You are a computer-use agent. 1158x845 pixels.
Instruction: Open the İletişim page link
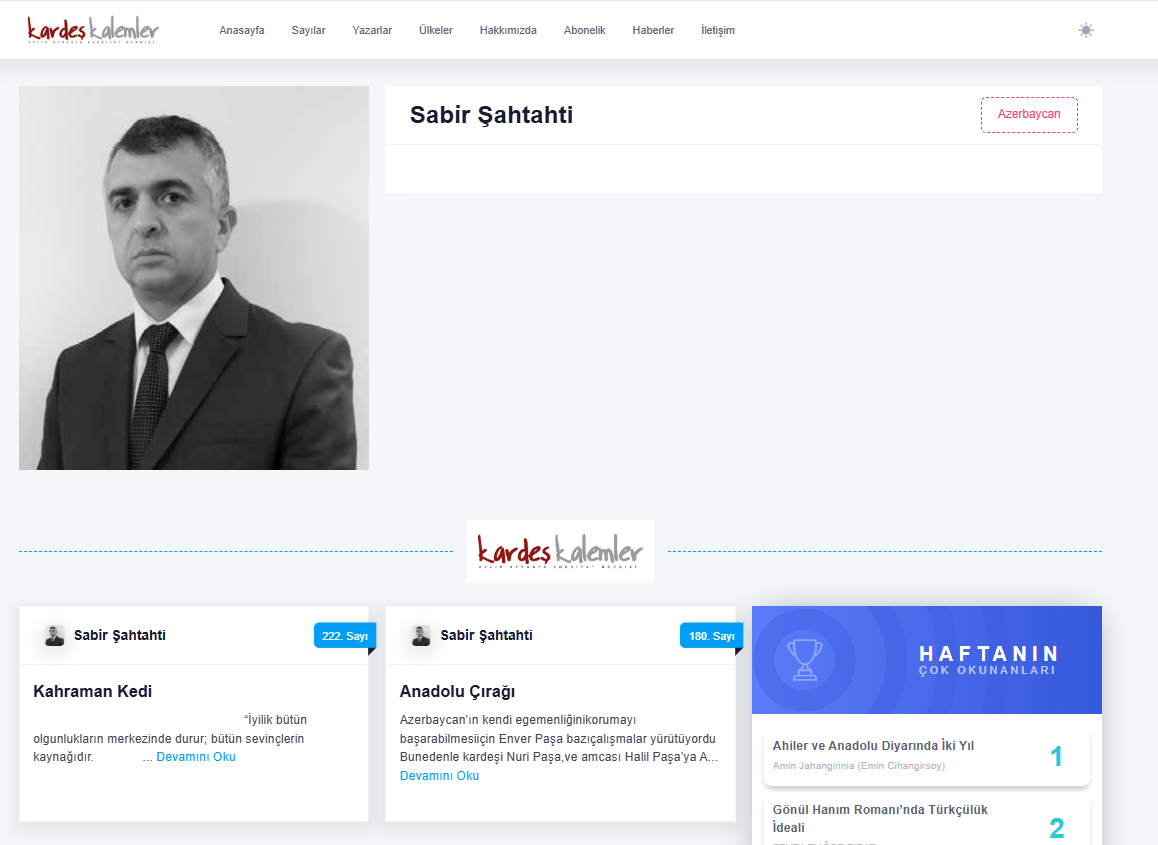point(718,30)
